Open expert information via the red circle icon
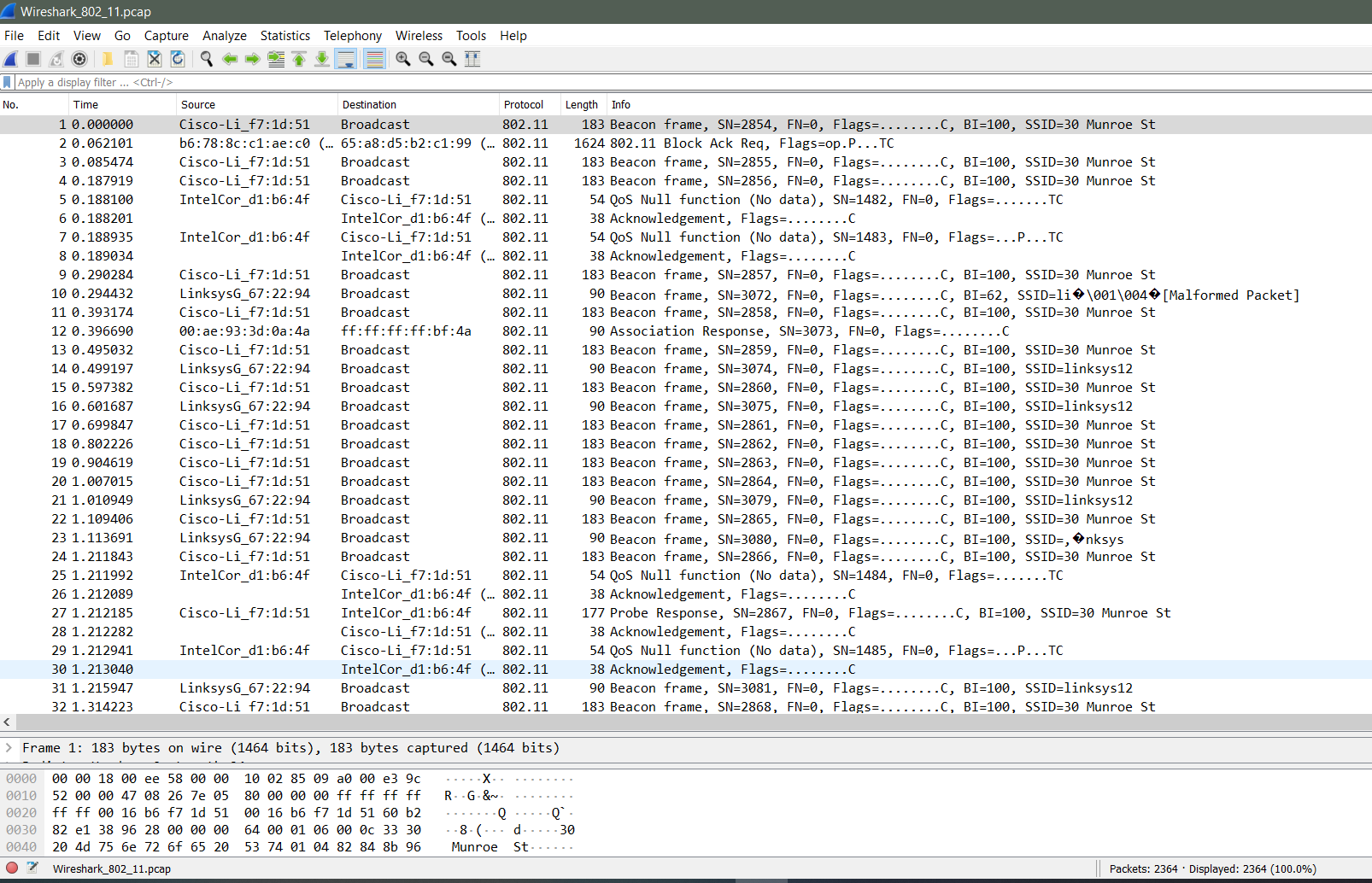The height and width of the screenshot is (883, 1372). (x=12, y=868)
